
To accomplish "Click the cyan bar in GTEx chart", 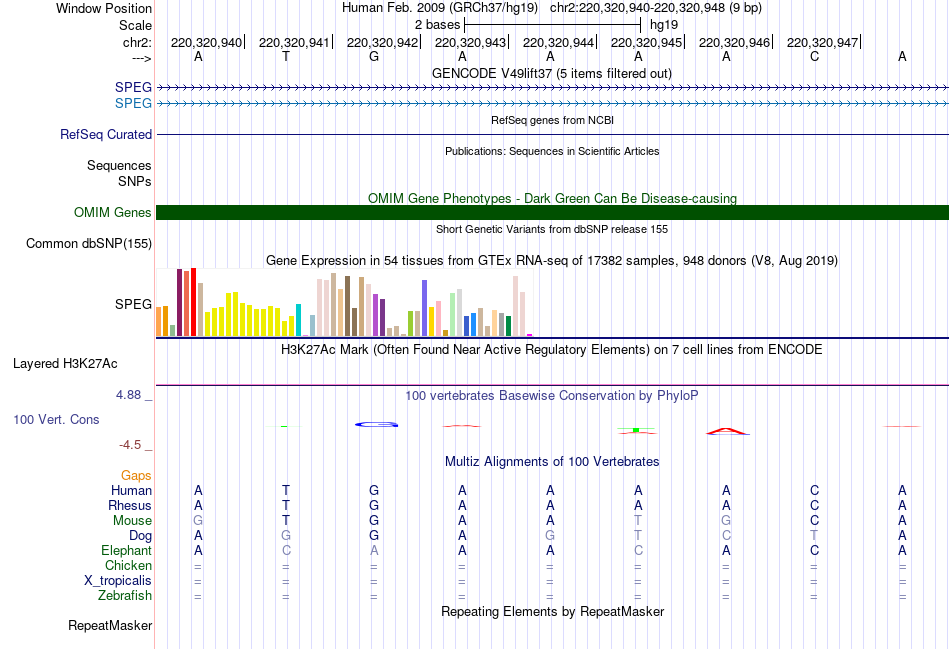I will (x=298, y=320).
